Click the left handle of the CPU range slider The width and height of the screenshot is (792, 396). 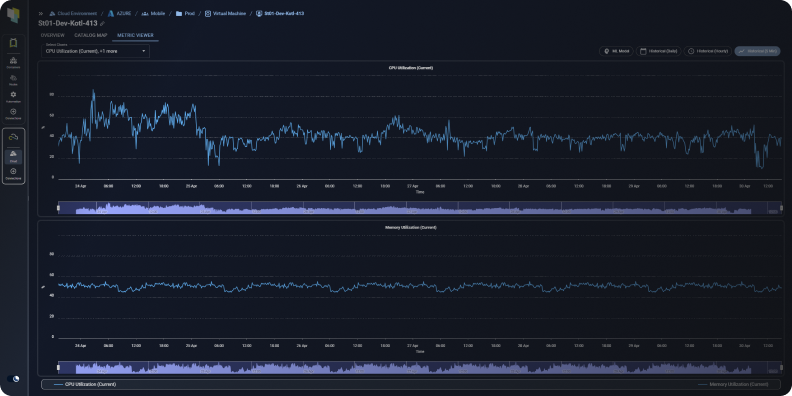58,208
